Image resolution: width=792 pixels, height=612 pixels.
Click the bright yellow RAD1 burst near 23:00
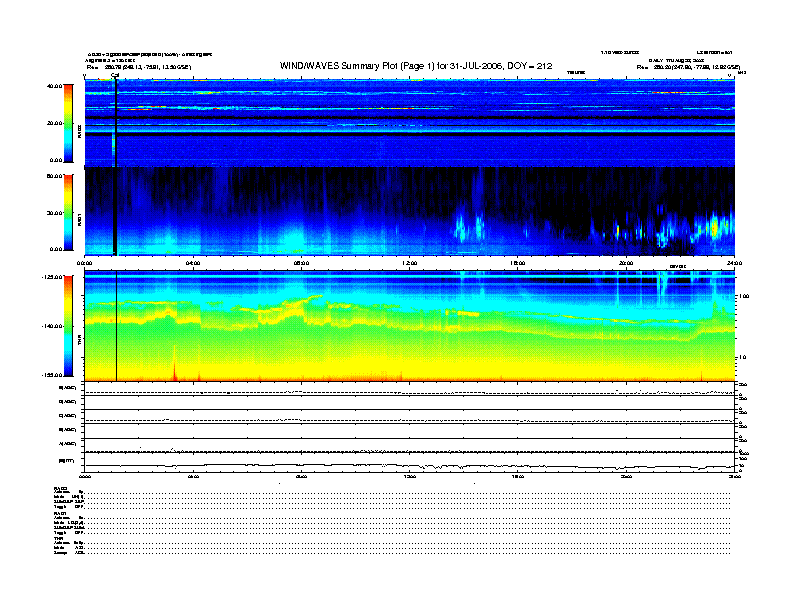(714, 226)
